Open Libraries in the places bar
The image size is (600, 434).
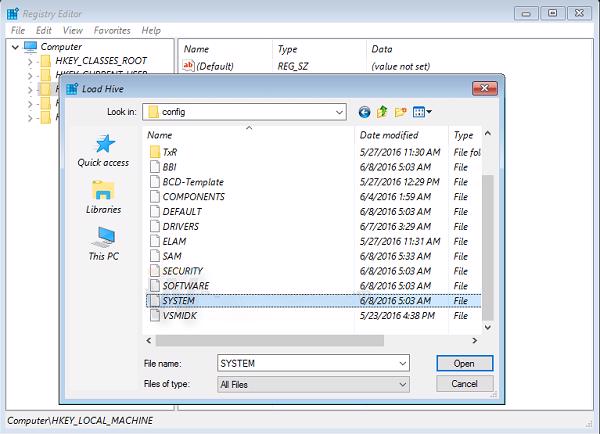(103, 197)
